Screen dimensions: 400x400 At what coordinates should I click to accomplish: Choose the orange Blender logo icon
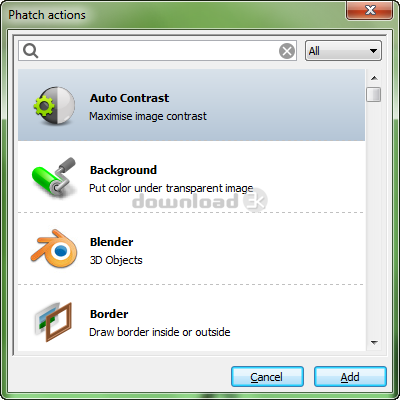(x=54, y=249)
